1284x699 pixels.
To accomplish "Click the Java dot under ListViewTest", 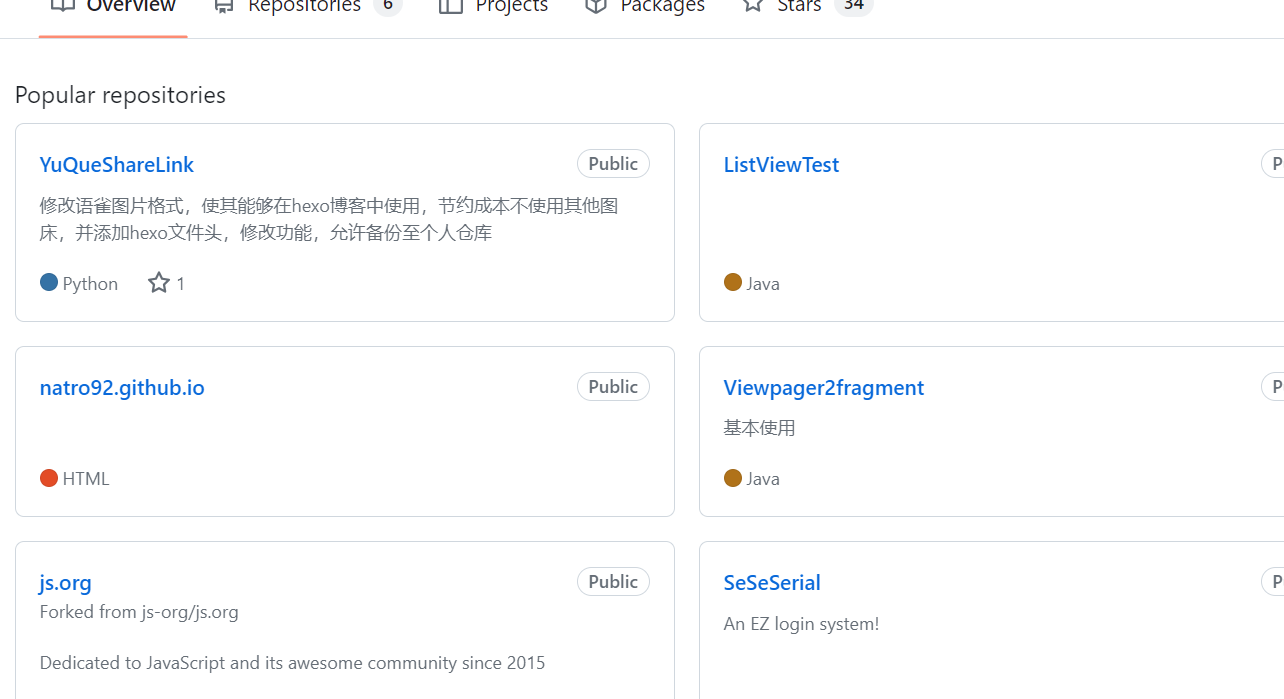I will pos(733,282).
